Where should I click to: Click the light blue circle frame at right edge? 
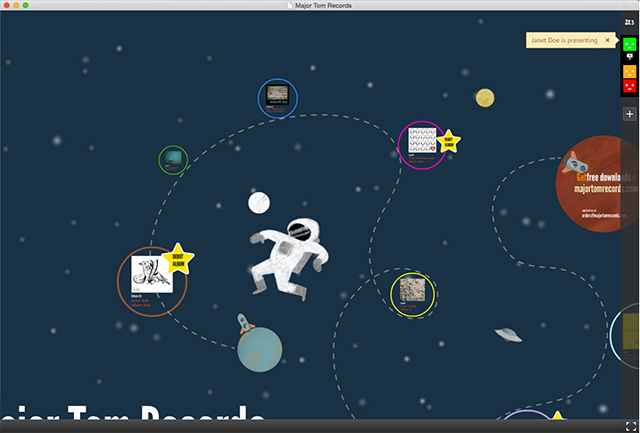(x=624, y=335)
